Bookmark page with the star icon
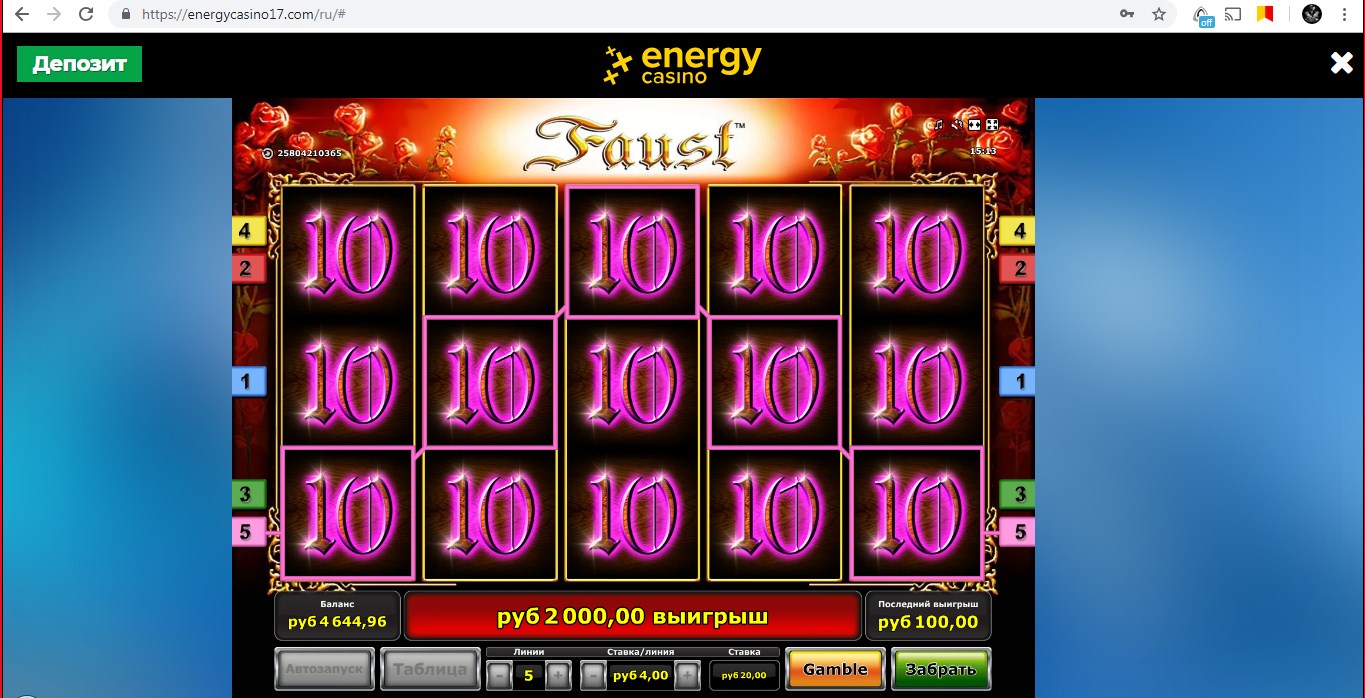Viewport: 1365px width, 698px height. tap(1159, 15)
